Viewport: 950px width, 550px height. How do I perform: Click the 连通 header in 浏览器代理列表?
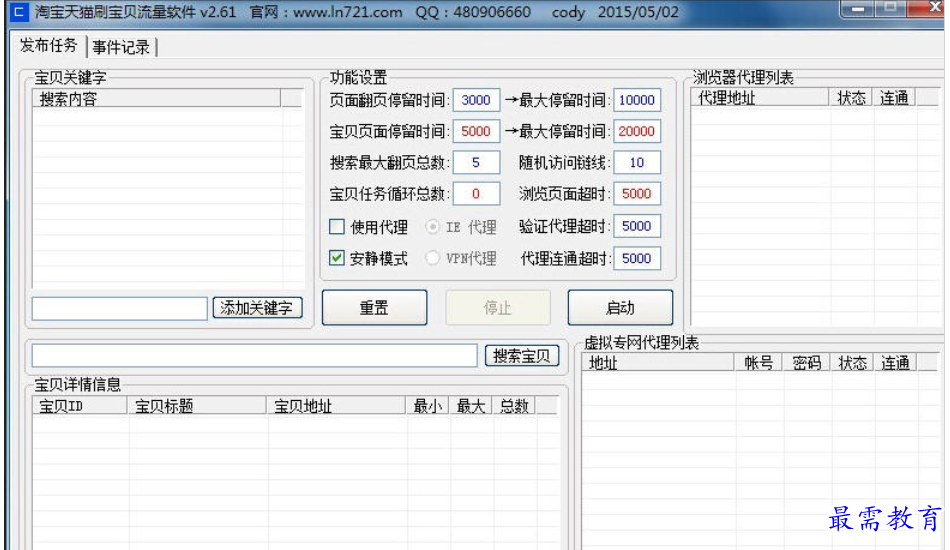tap(894, 98)
